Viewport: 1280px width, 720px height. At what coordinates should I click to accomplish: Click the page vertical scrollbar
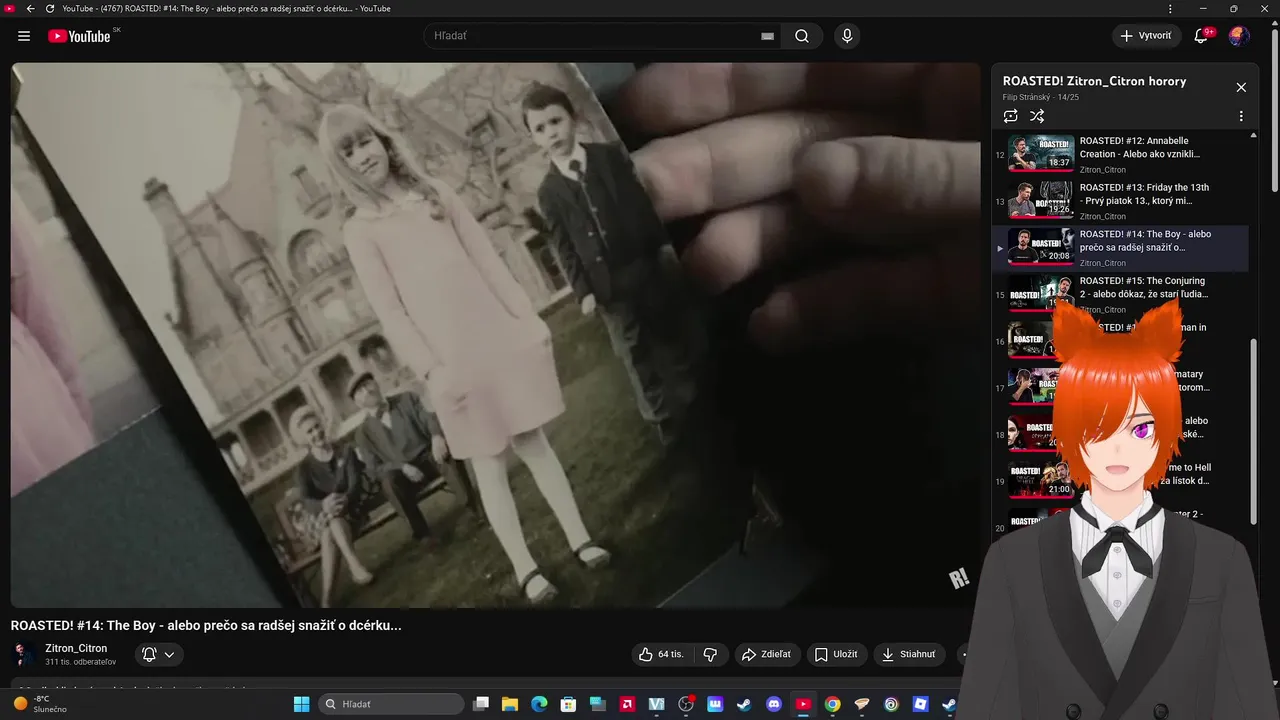[1275, 110]
